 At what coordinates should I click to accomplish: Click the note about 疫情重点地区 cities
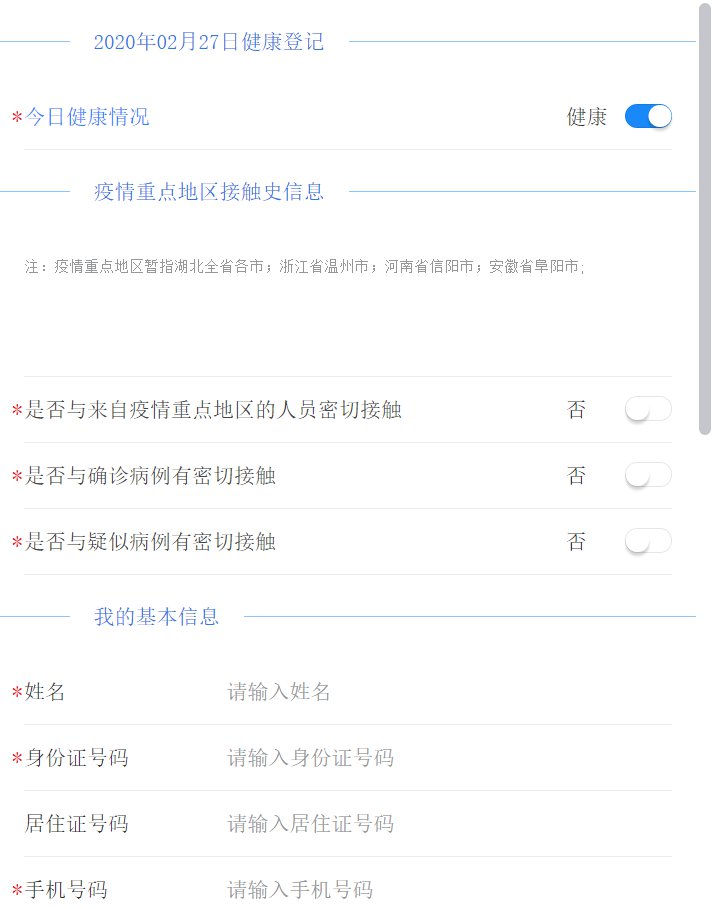pos(305,267)
